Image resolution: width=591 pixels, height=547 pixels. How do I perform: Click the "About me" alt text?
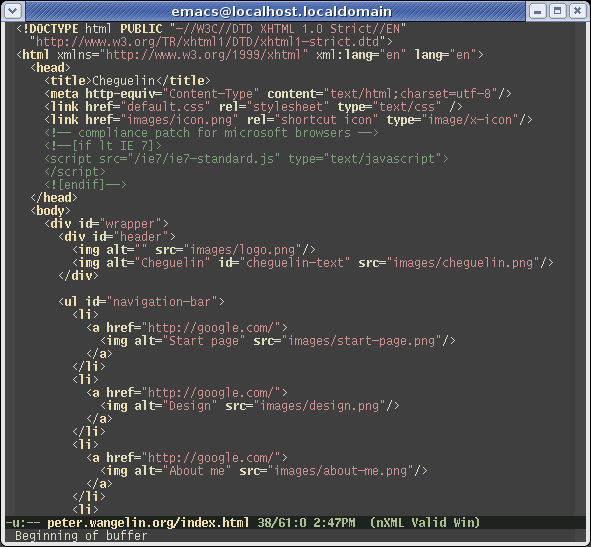[x=197, y=471]
